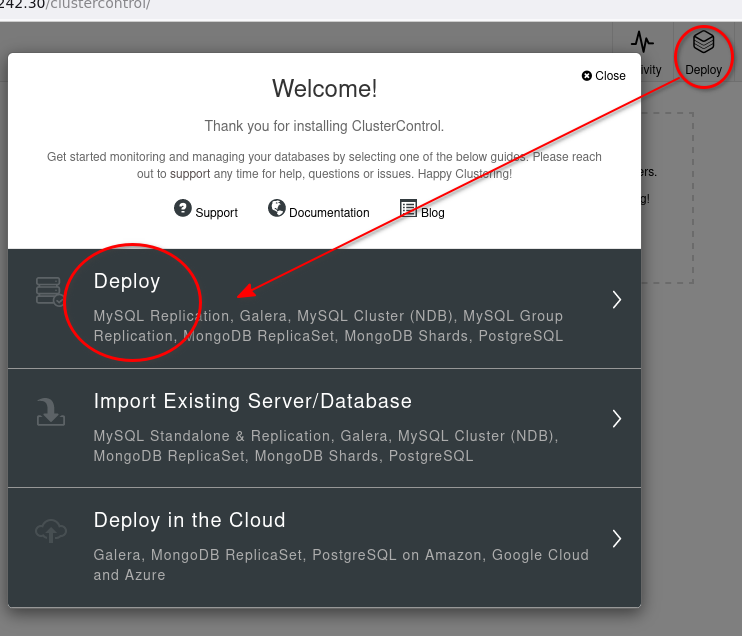Click the newspaper icon beside Blog
Viewport: 742px width, 636px height.
(x=408, y=208)
